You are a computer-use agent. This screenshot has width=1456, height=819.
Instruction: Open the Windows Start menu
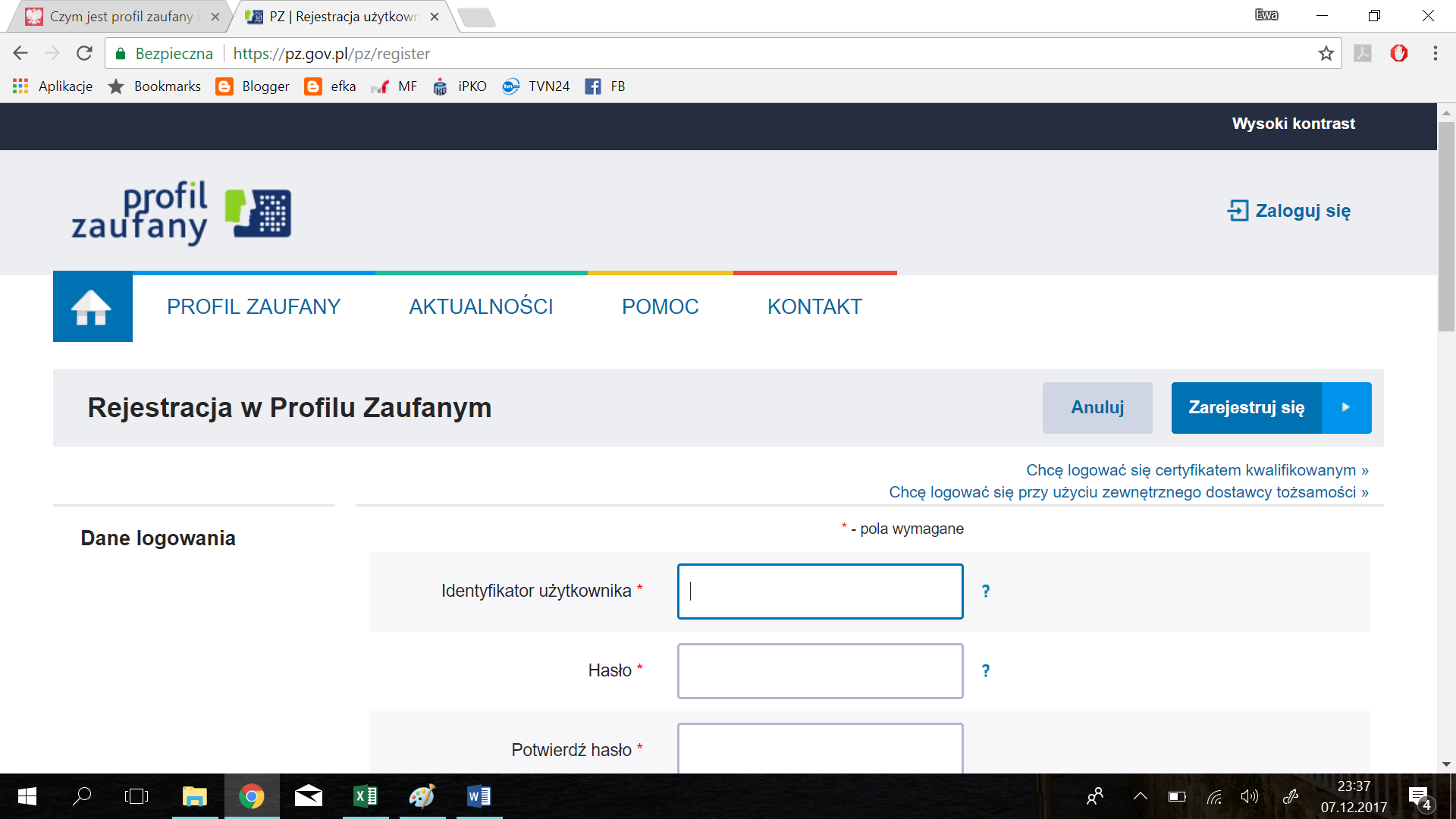tap(27, 796)
